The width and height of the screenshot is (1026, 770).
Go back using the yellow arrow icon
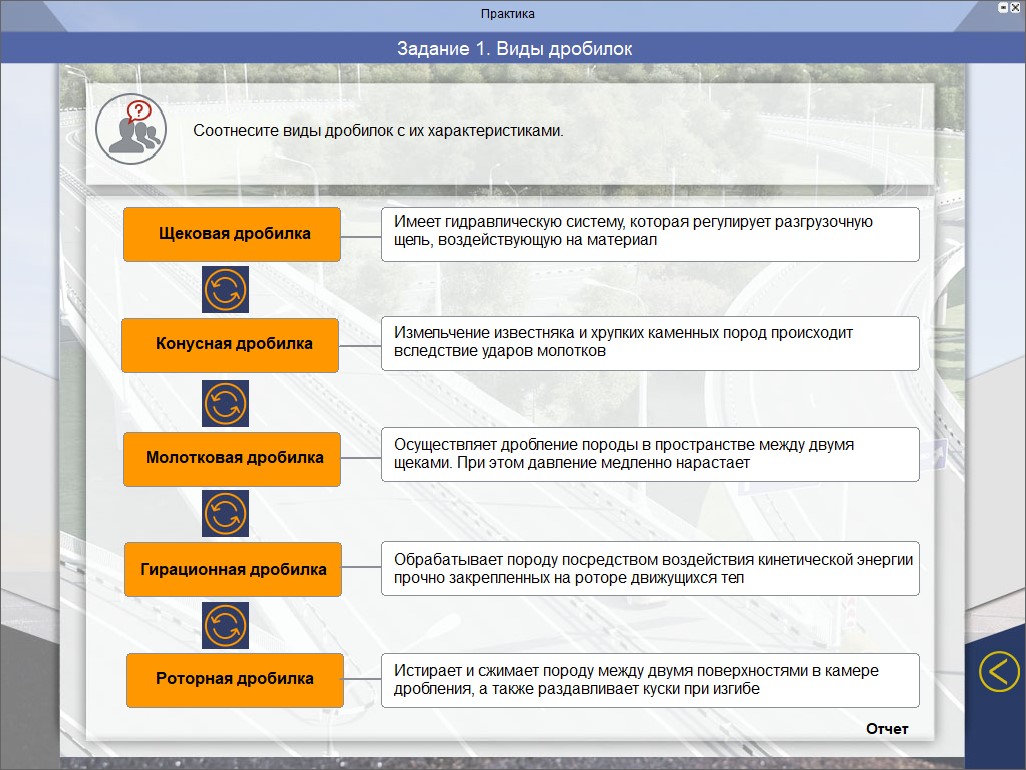[998, 671]
